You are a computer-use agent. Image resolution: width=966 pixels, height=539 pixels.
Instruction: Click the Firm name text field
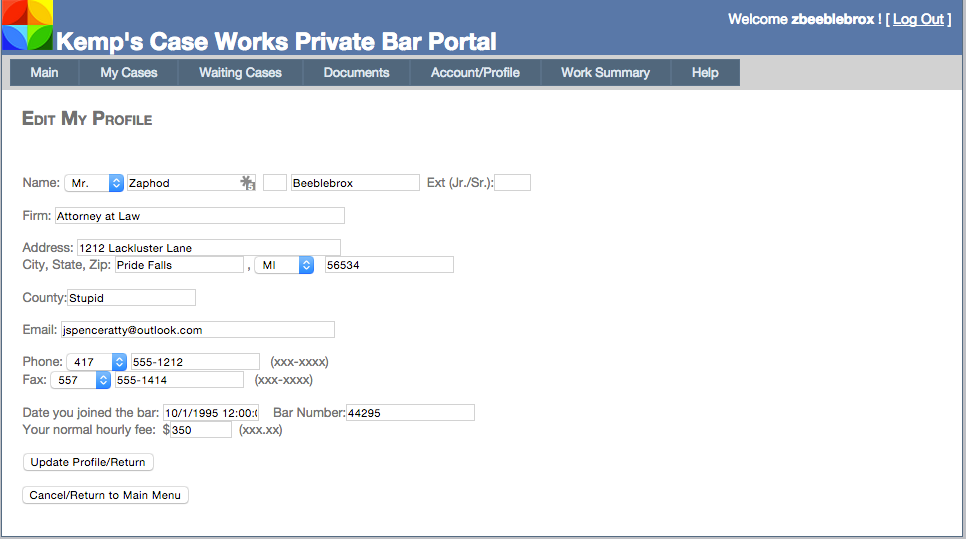[x=199, y=216]
